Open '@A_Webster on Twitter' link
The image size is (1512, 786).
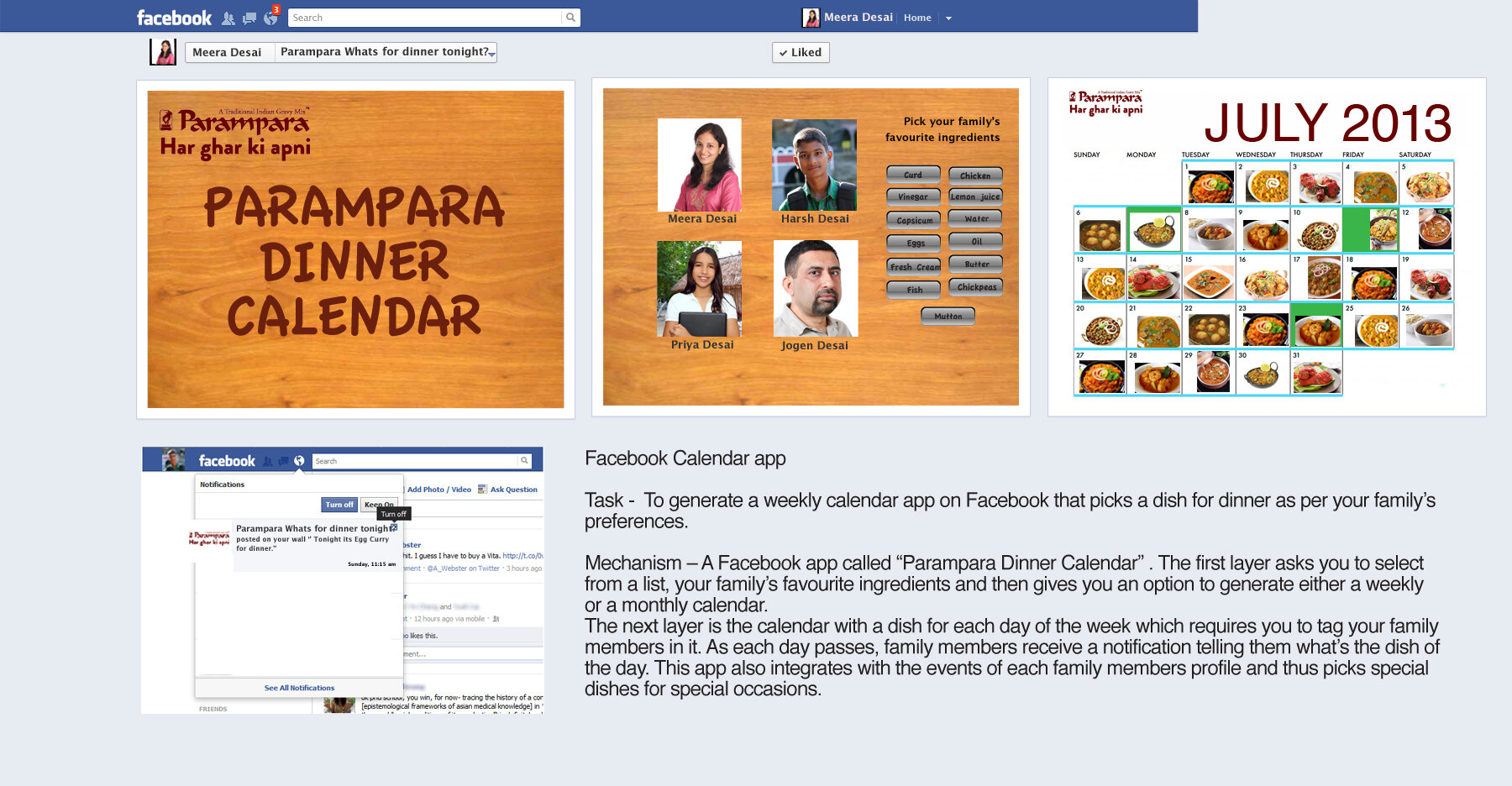tap(463, 569)
